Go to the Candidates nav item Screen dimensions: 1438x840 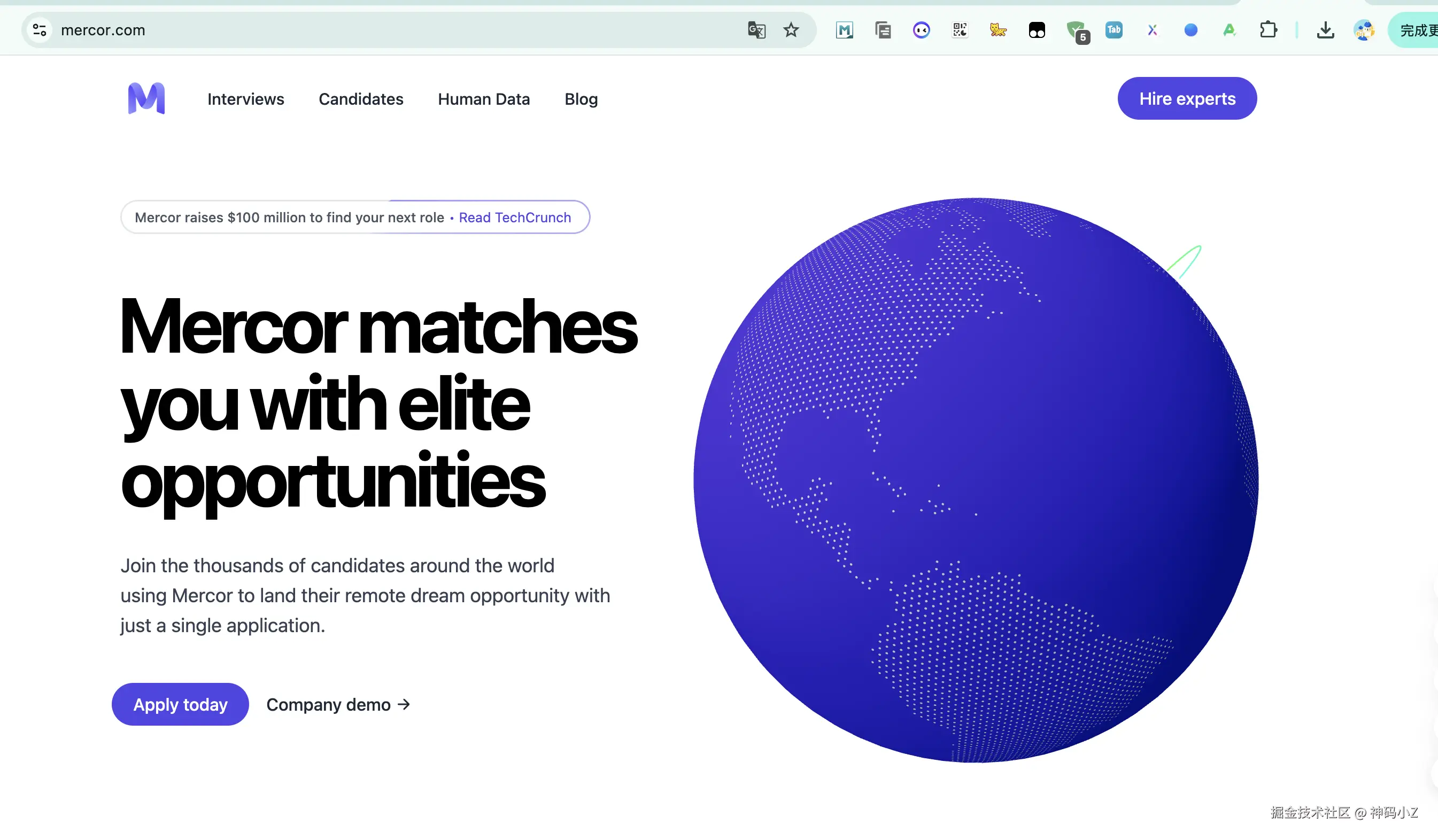pyautogui.click(x=361, y=99)
